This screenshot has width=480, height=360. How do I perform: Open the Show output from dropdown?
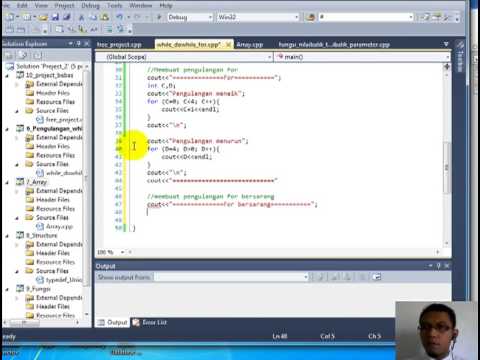click(x=306, y=277)
